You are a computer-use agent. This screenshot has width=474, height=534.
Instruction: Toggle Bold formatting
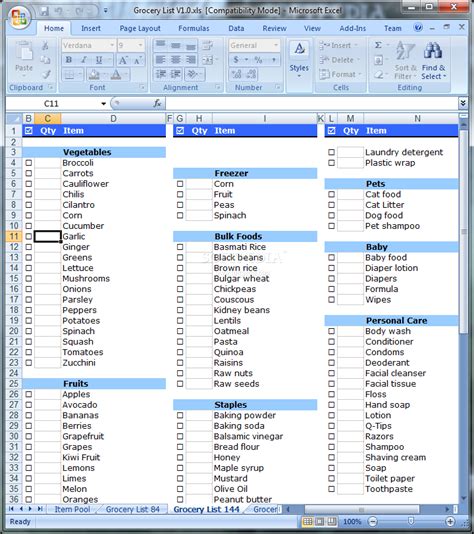(69, 60)
